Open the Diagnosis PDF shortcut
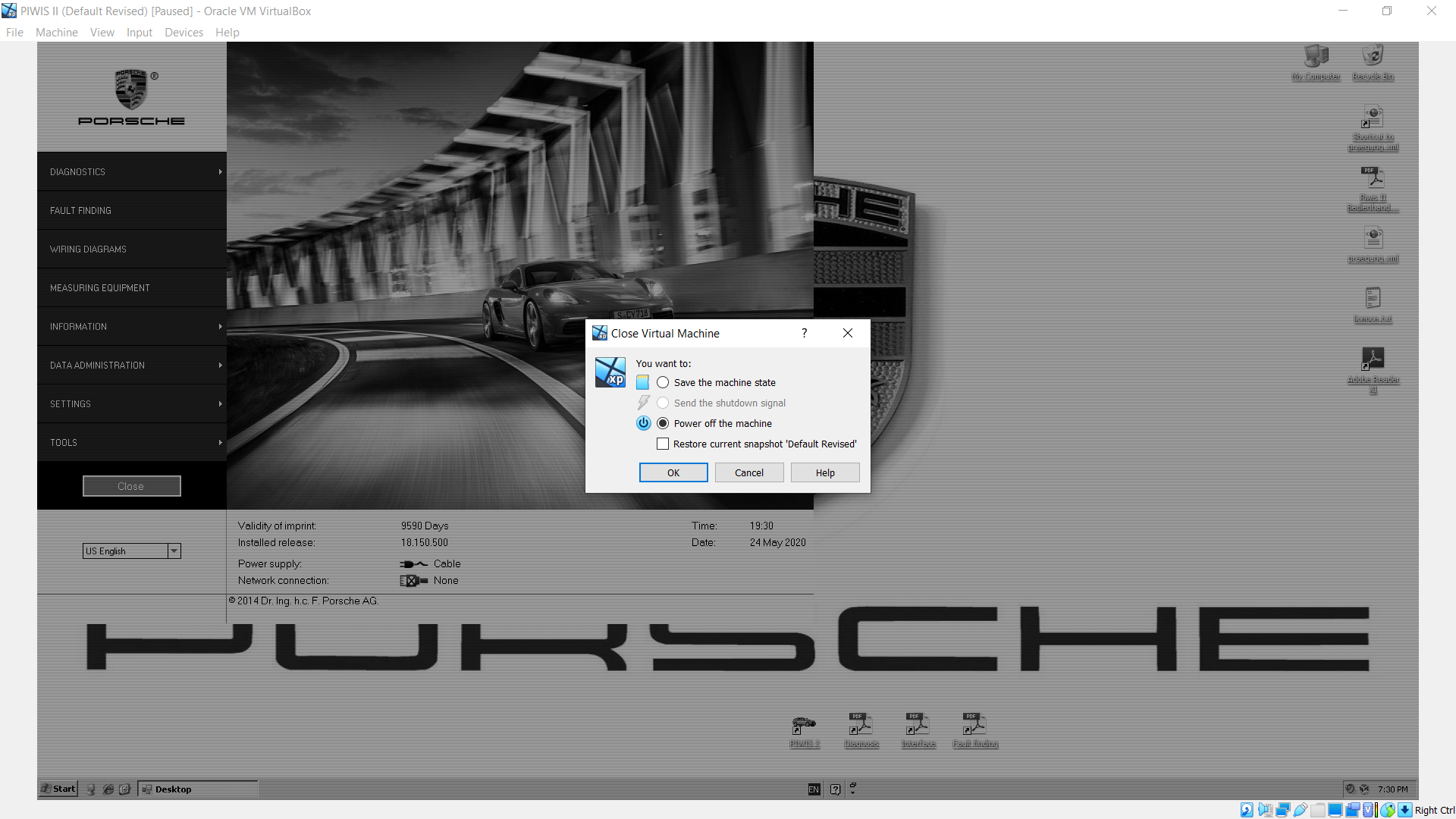The image size is (1456, 819). (x=861, y=726)
